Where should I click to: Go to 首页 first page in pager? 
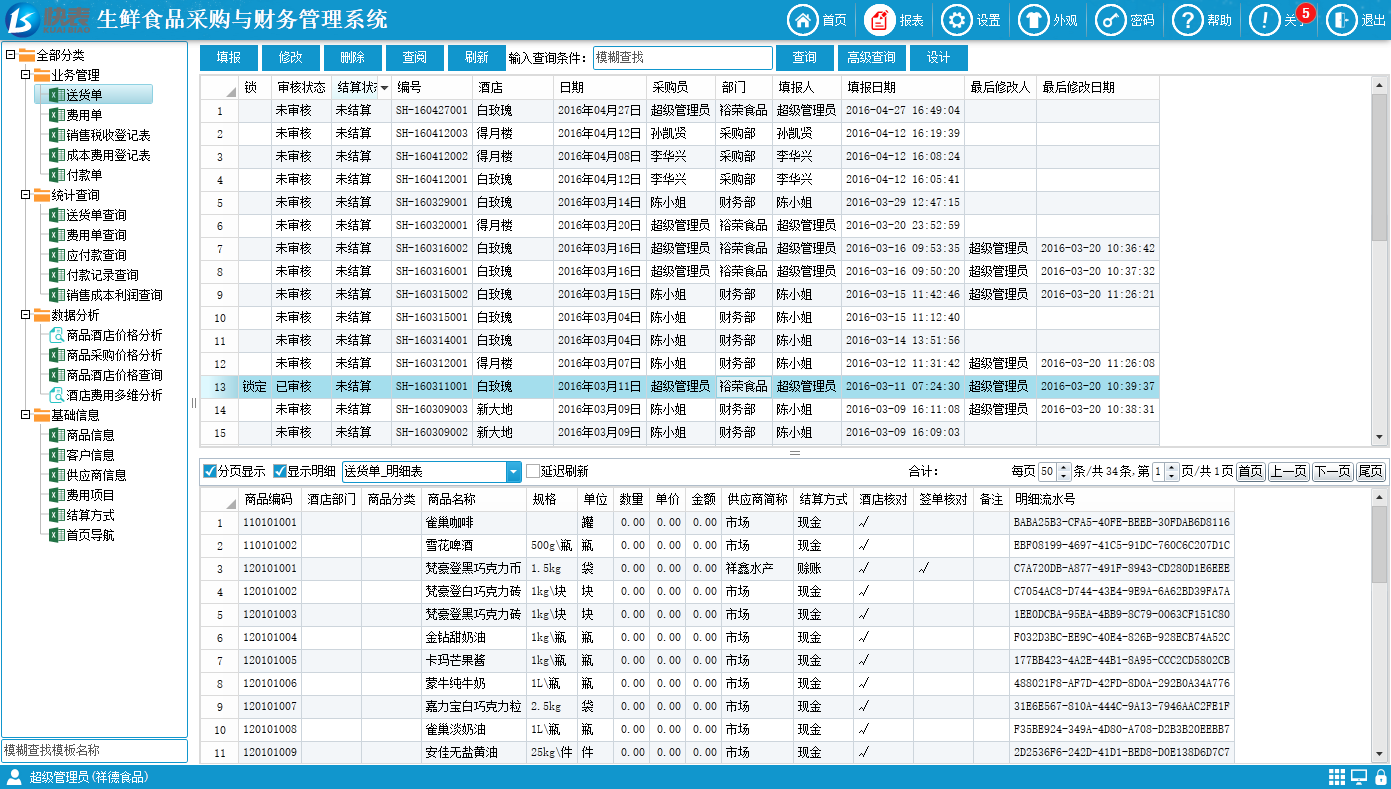pos(1250,472)
